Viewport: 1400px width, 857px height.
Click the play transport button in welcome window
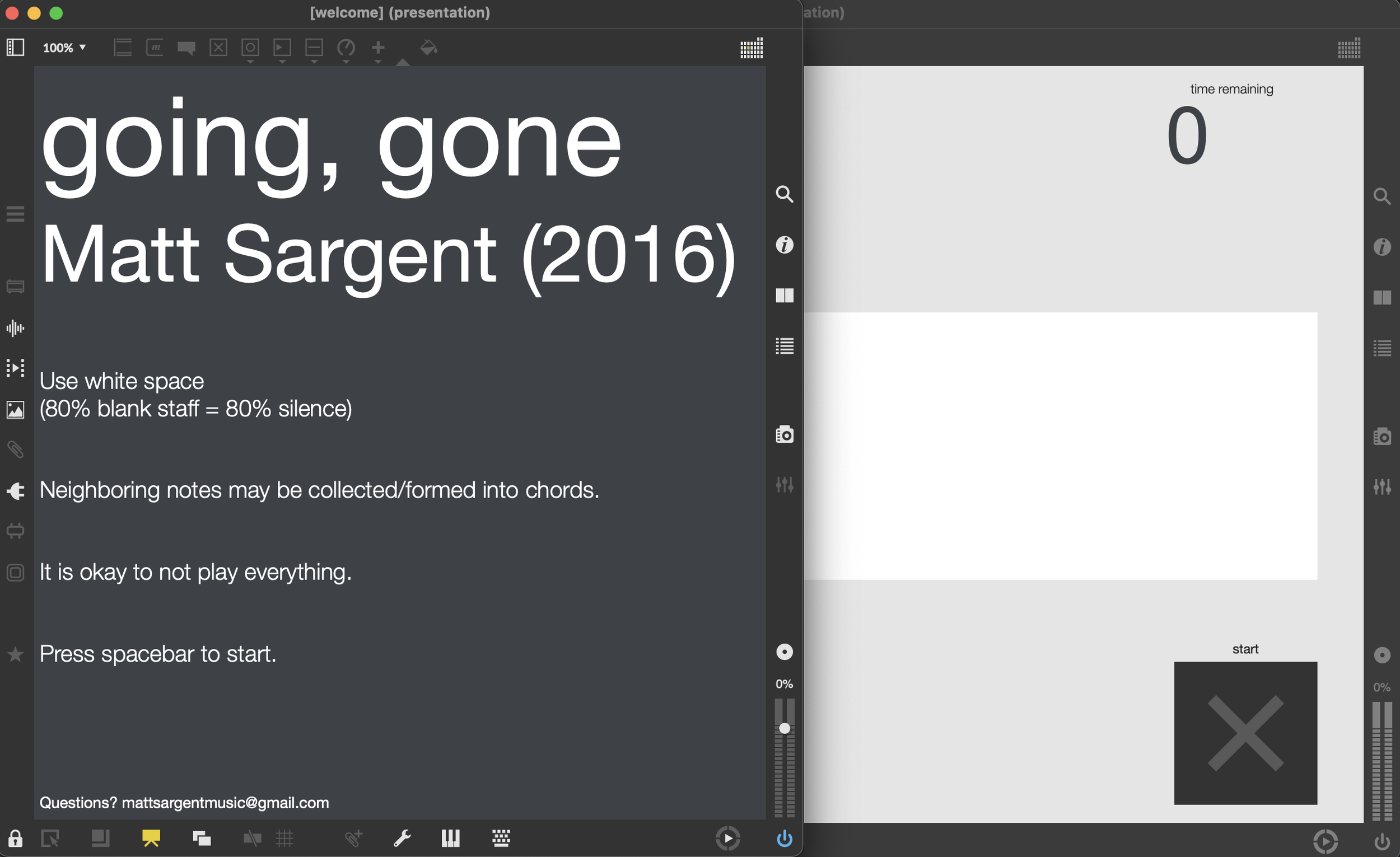point(728,839)
